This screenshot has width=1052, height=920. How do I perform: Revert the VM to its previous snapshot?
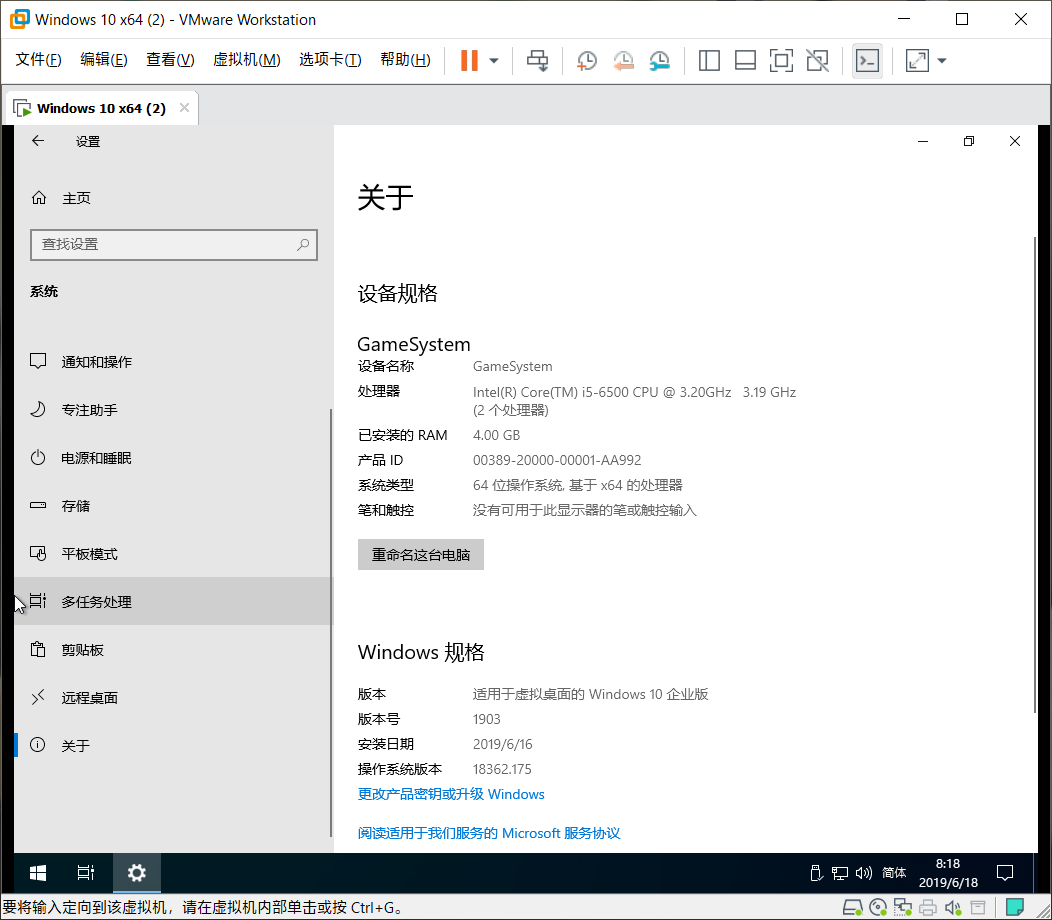(623, 60)
